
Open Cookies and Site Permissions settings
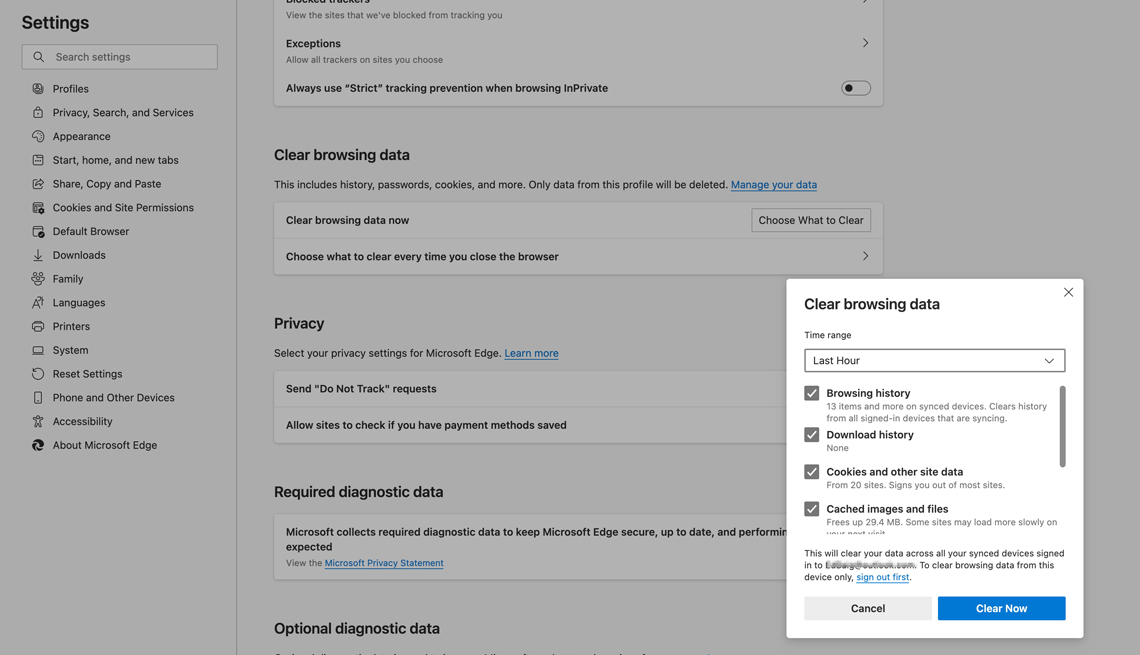[123, 207]
